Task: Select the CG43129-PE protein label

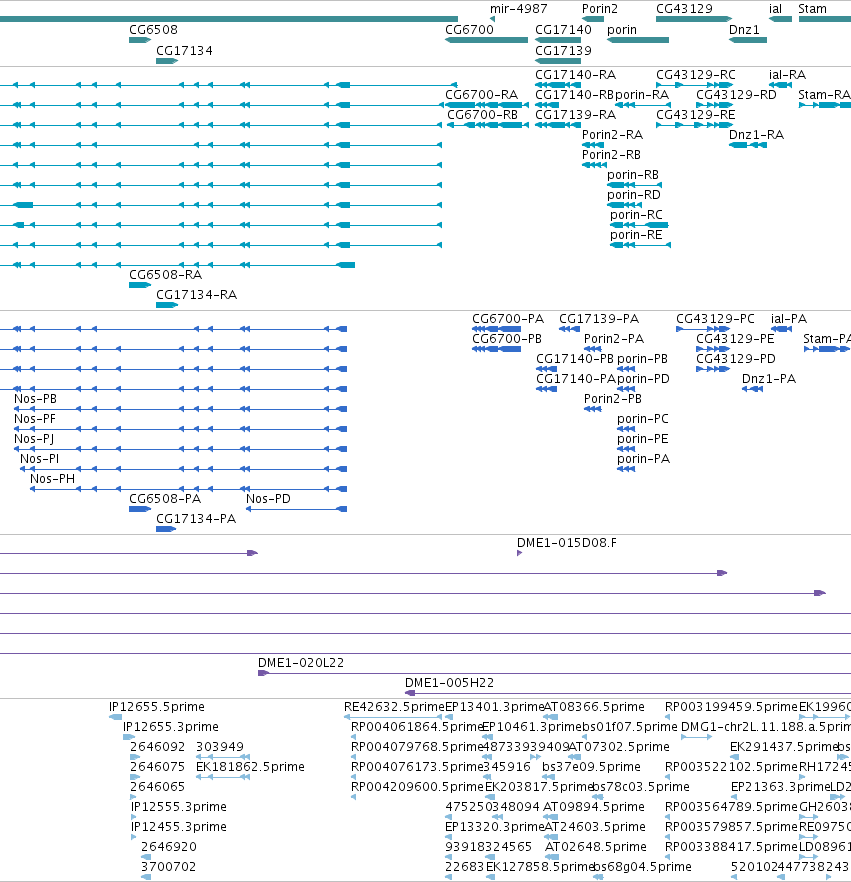Action: point(735,339)
